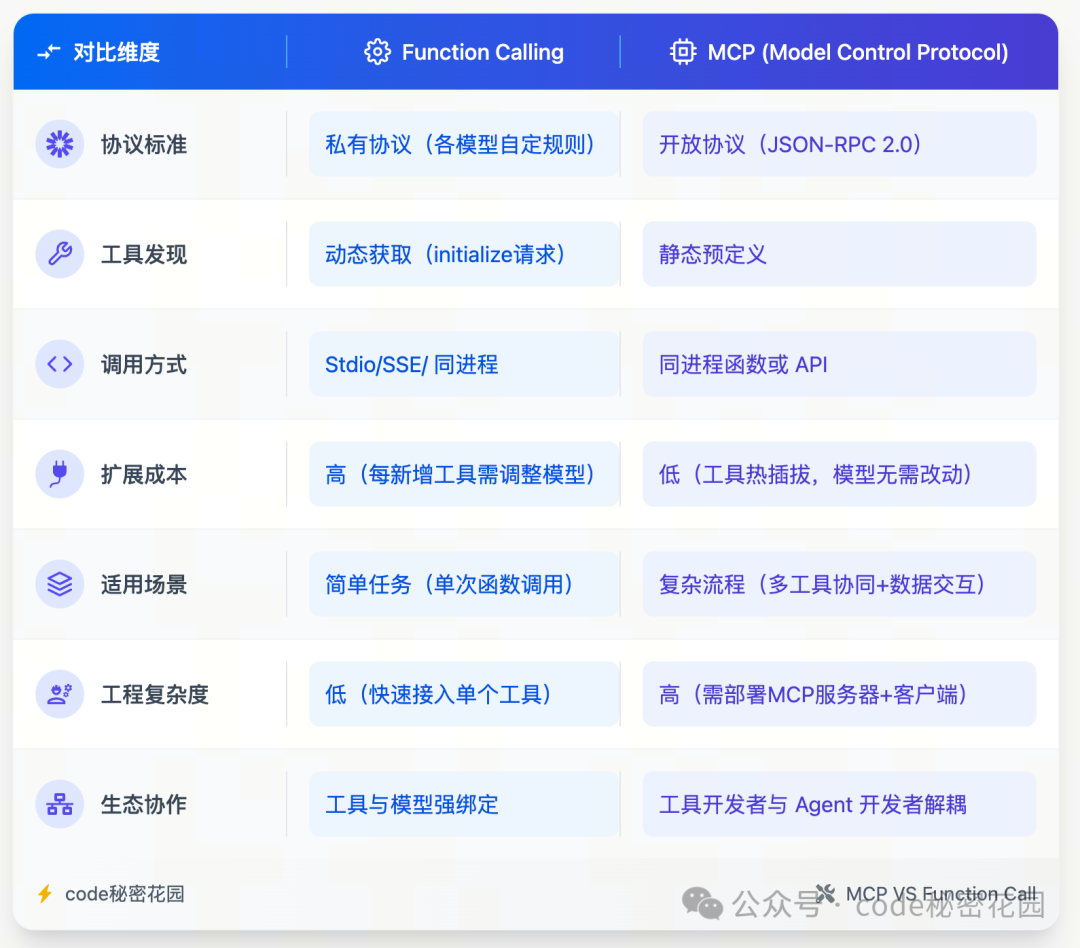
Task: Select the MCP chip icon in the header
Action: click(683, 52)
